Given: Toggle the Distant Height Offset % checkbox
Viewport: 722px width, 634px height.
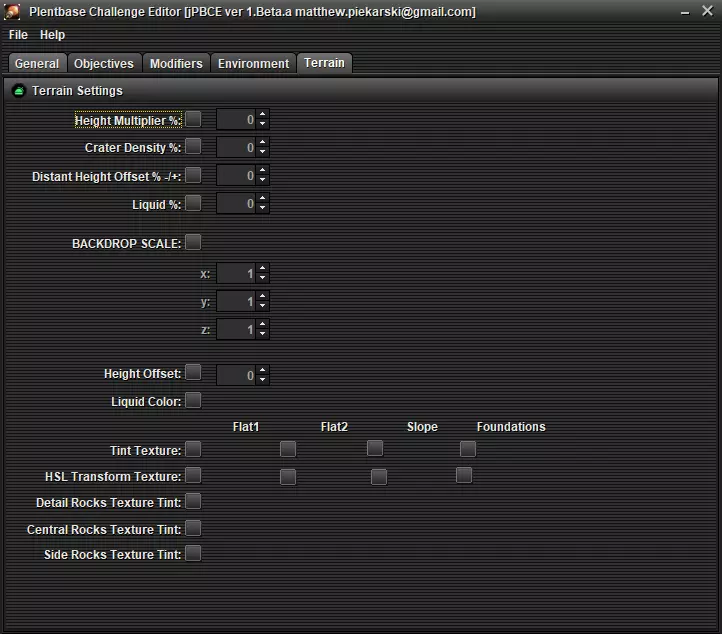Looking at the screenshot, I should [x=193, y=175].
